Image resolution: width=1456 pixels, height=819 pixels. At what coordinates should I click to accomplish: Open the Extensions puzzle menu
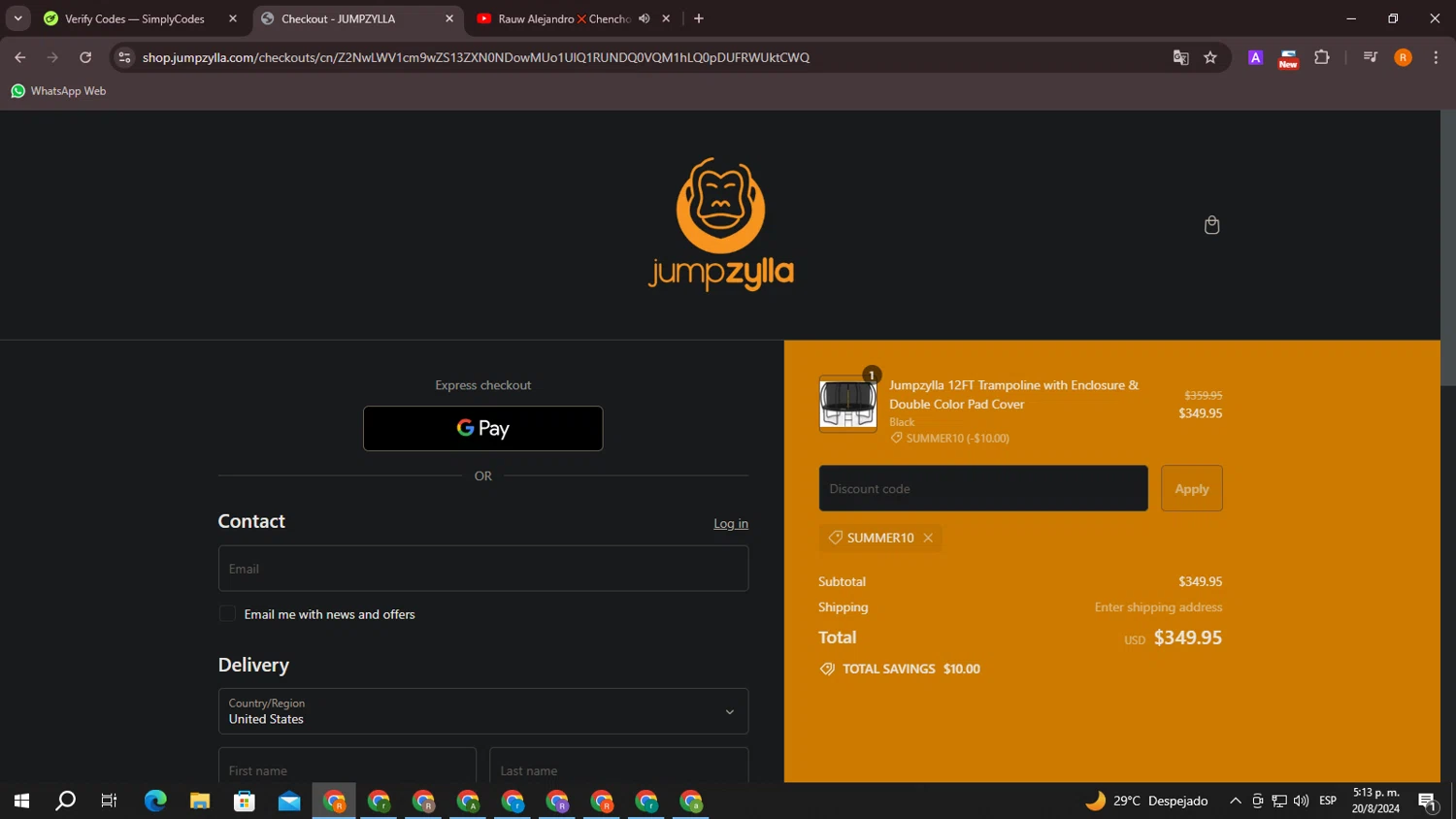click(x=1321, y=57)
